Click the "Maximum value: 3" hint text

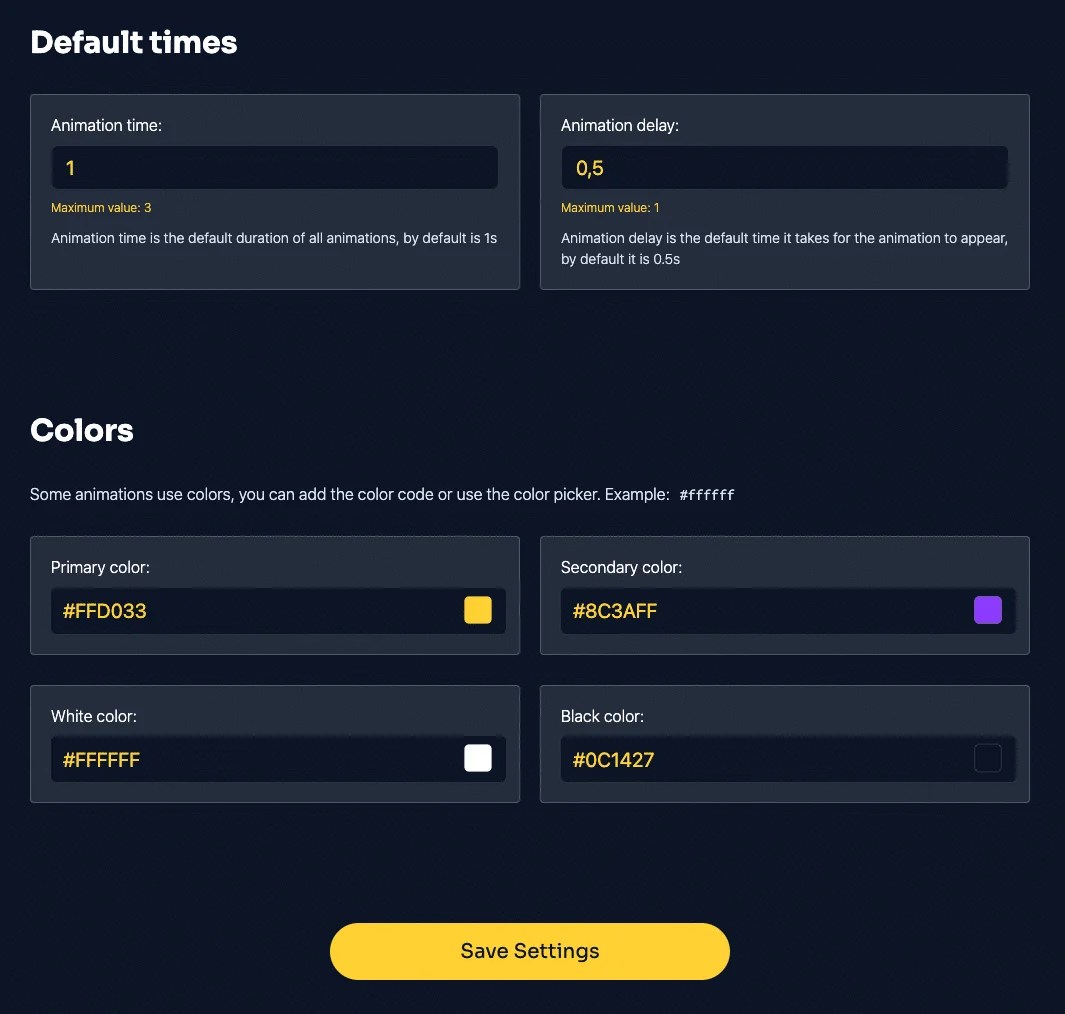[x=101, y=208]
